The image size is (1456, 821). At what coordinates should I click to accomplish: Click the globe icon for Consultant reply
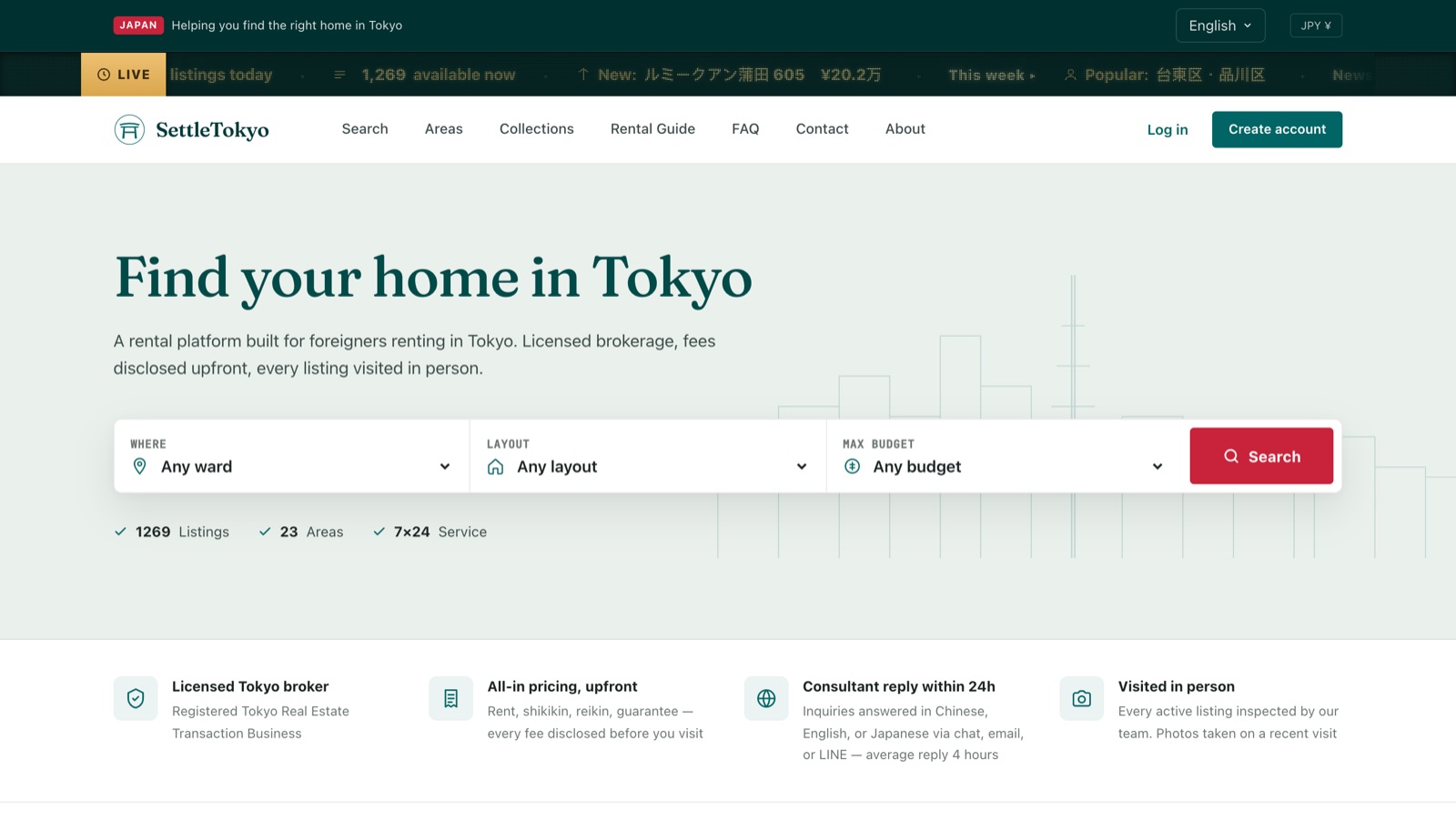[766, 698]
